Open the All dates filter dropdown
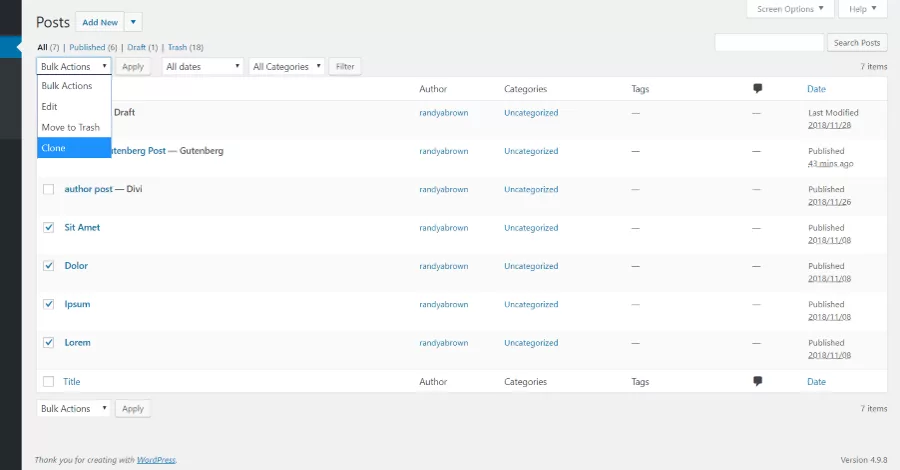This screenshot has width=900, height=470. pos(203,67)
